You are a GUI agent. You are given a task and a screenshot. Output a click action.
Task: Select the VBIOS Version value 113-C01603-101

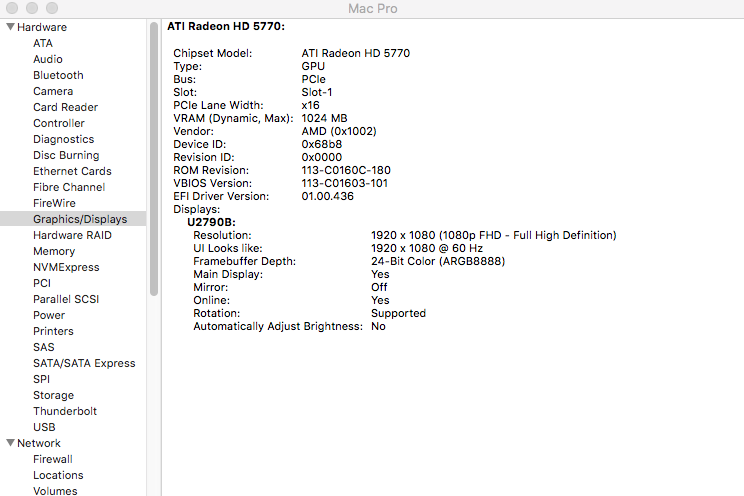click(344, 183)
